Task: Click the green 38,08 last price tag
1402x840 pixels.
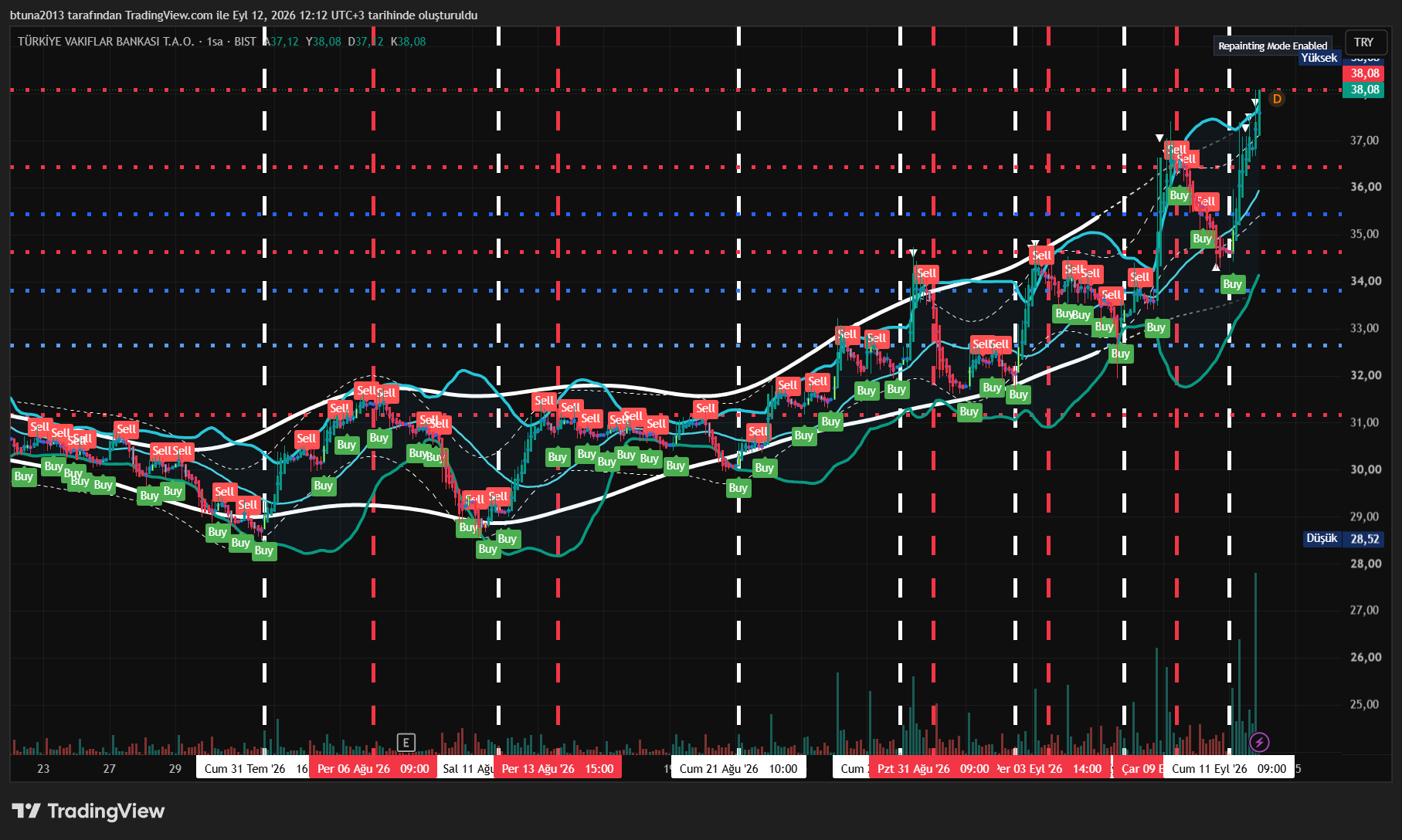Action: pos(1365,90)
